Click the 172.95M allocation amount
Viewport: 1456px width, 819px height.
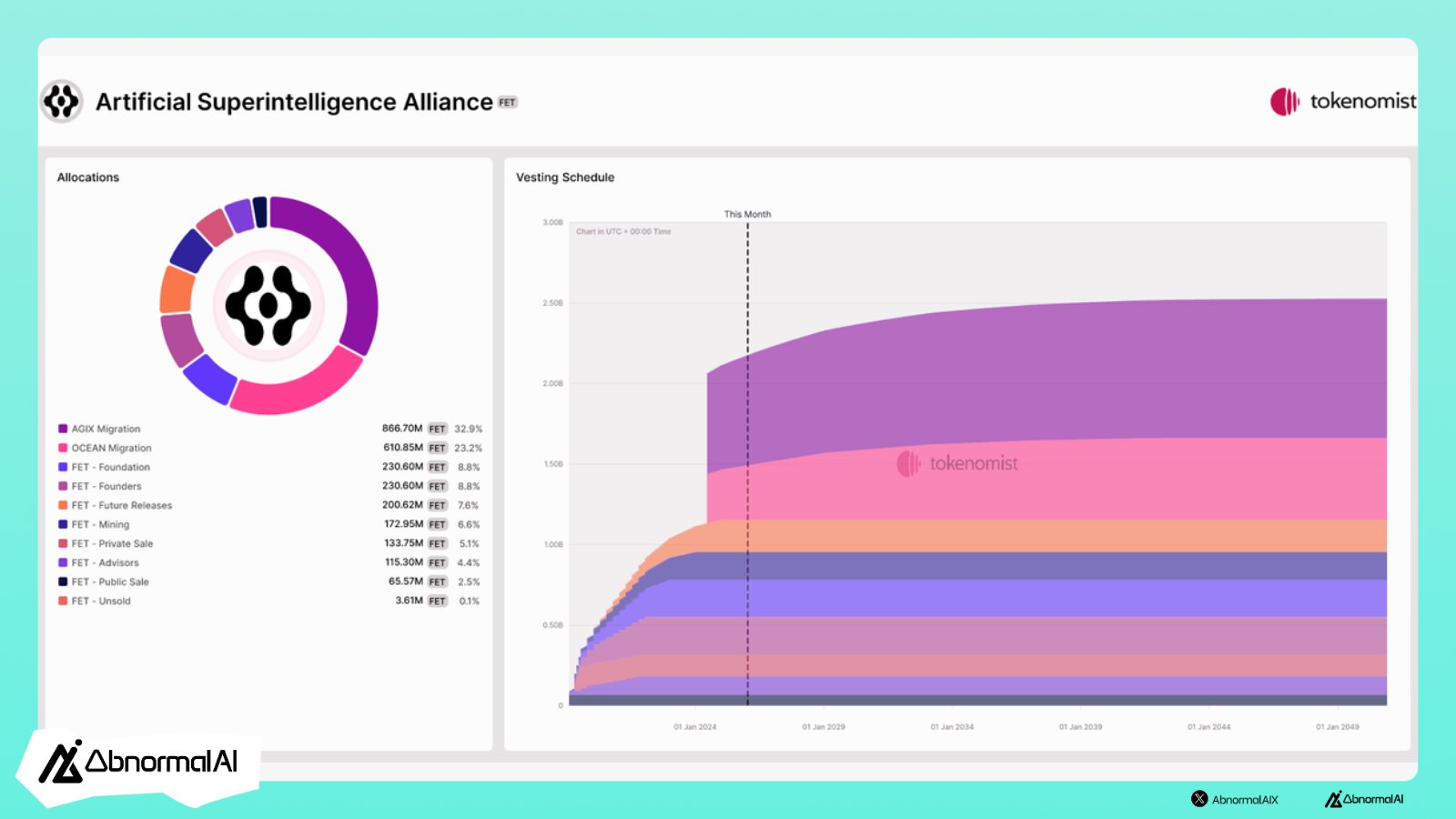(403, 524)
